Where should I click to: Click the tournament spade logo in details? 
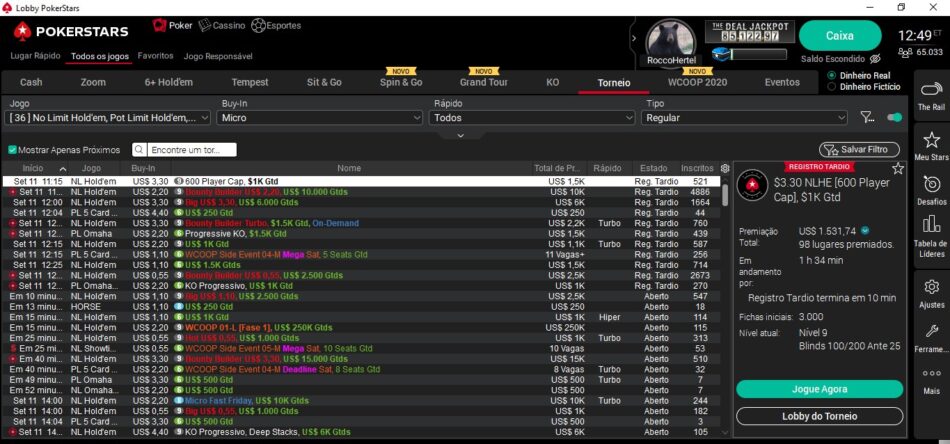[x=752, y=185]
